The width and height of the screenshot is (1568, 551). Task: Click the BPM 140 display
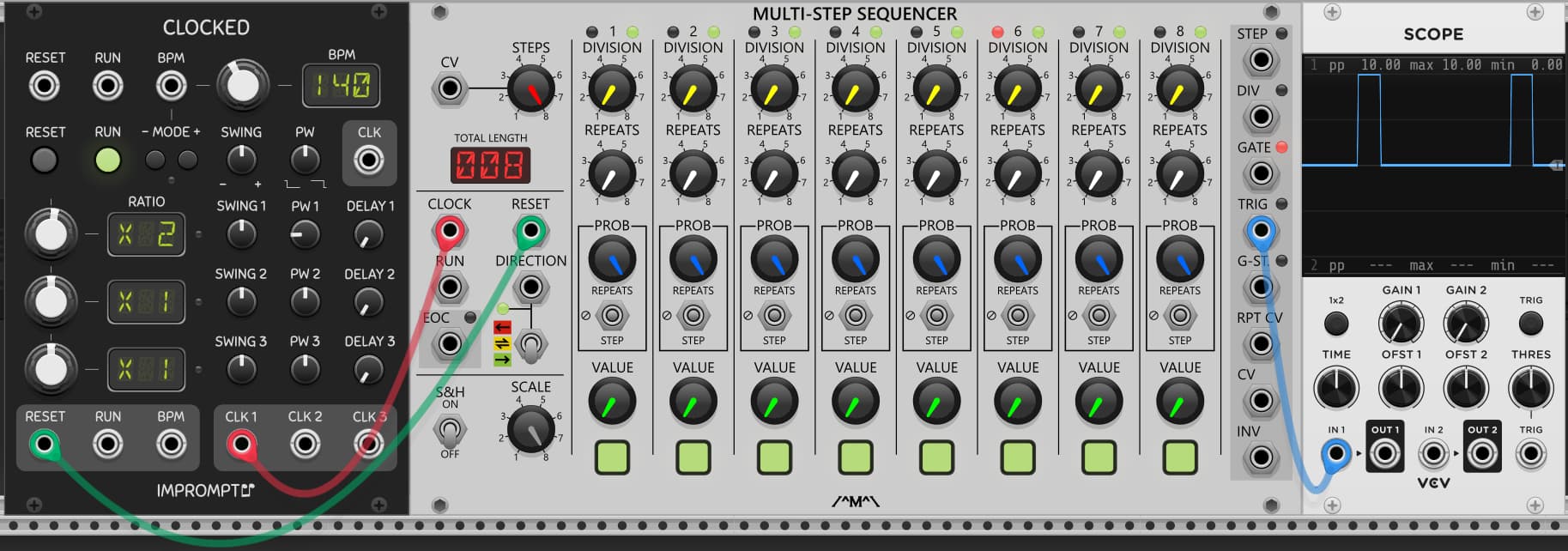[342, 85]
